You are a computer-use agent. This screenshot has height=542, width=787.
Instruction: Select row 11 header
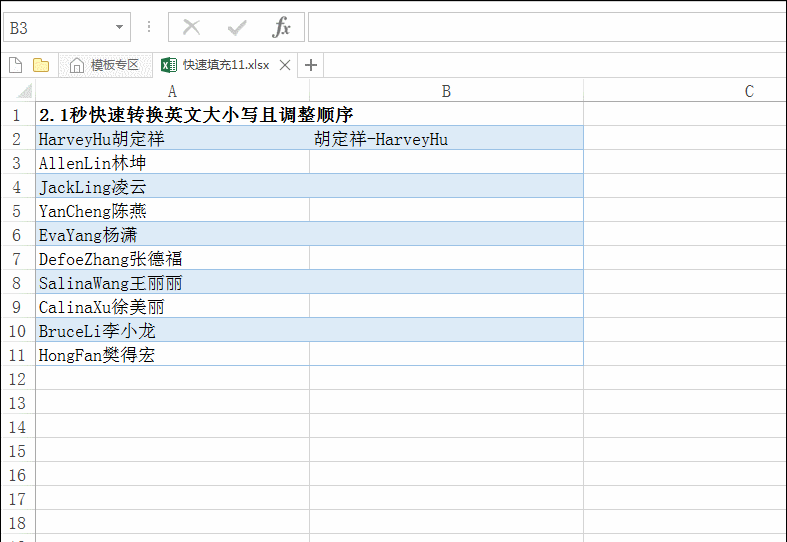tap(17, 355)
